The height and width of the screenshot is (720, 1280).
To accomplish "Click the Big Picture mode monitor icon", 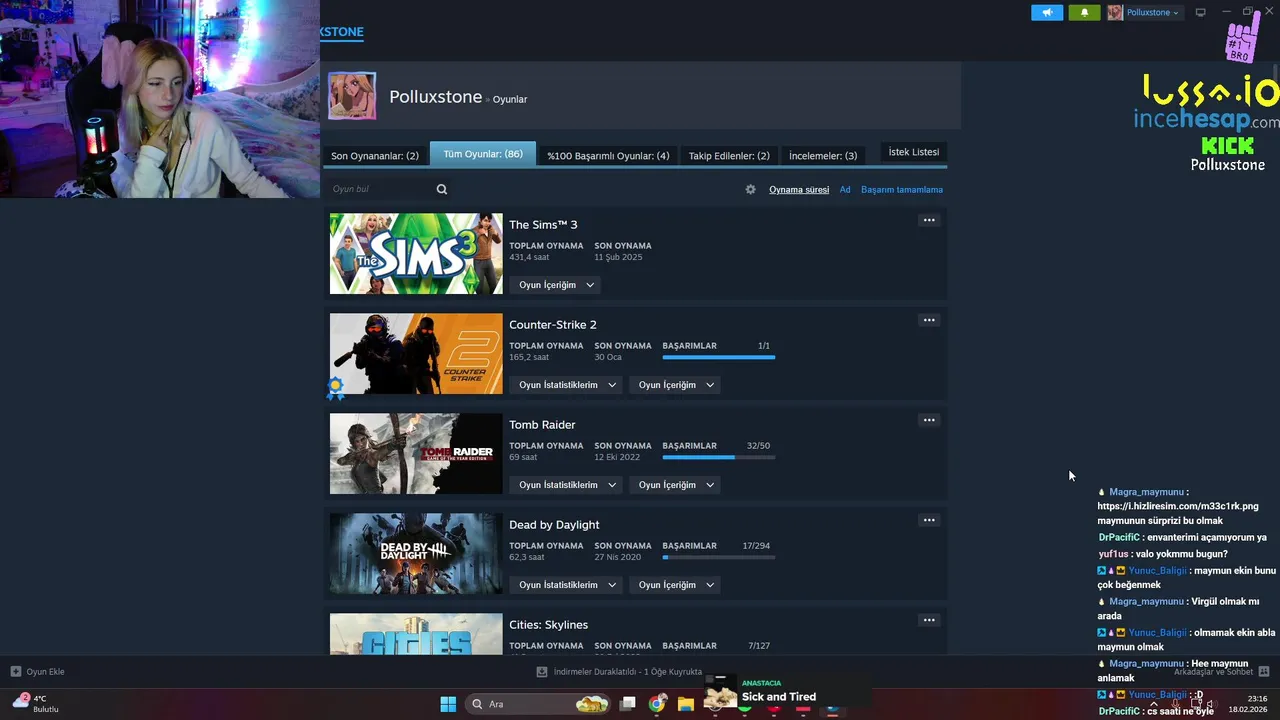I will coord(1200,13).
